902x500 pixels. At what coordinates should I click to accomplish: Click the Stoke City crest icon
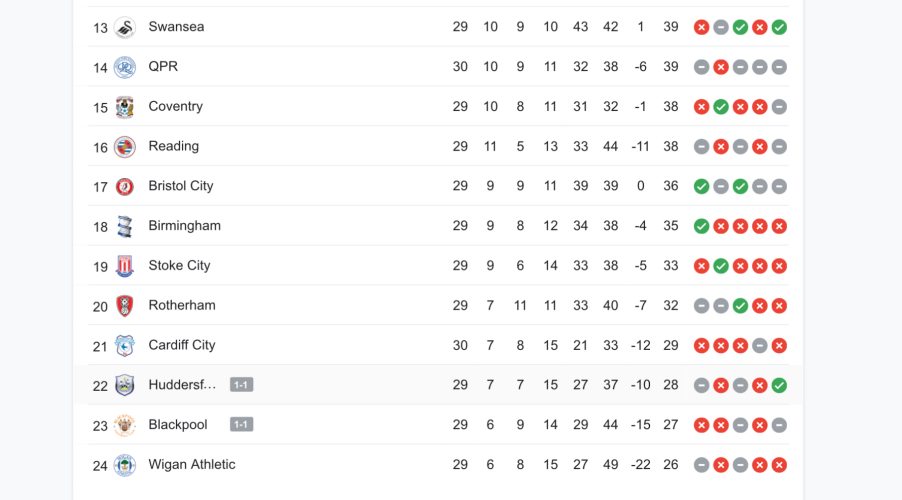124,266
